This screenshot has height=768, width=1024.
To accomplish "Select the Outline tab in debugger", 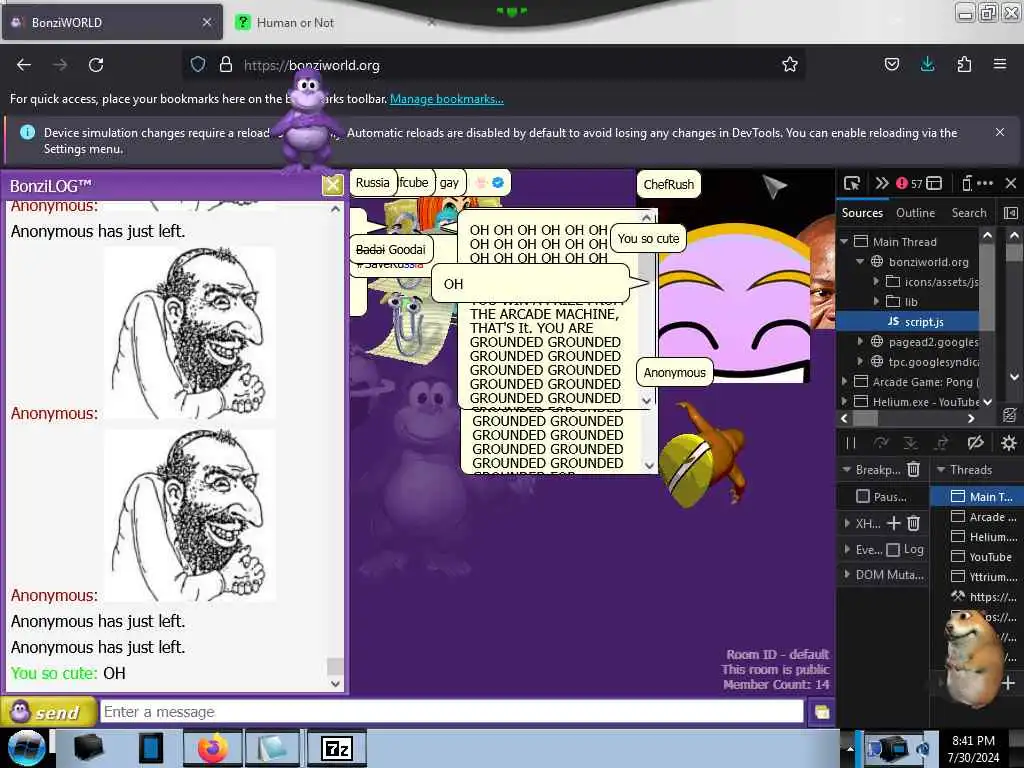I will coord(915,213).
